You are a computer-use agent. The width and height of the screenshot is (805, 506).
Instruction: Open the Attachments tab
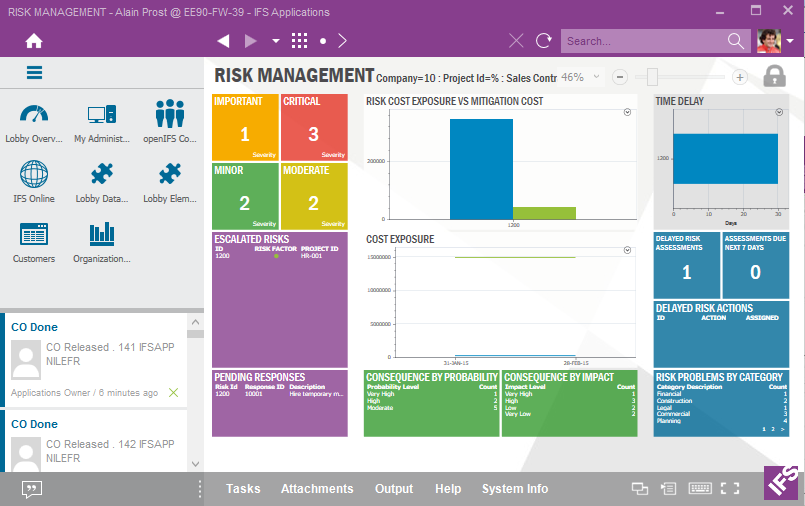click(317, 489)
